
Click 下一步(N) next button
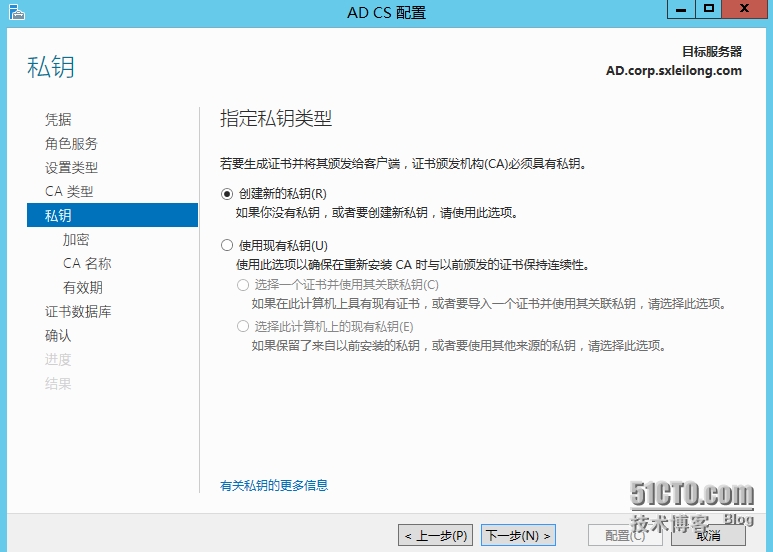(518, 535)
